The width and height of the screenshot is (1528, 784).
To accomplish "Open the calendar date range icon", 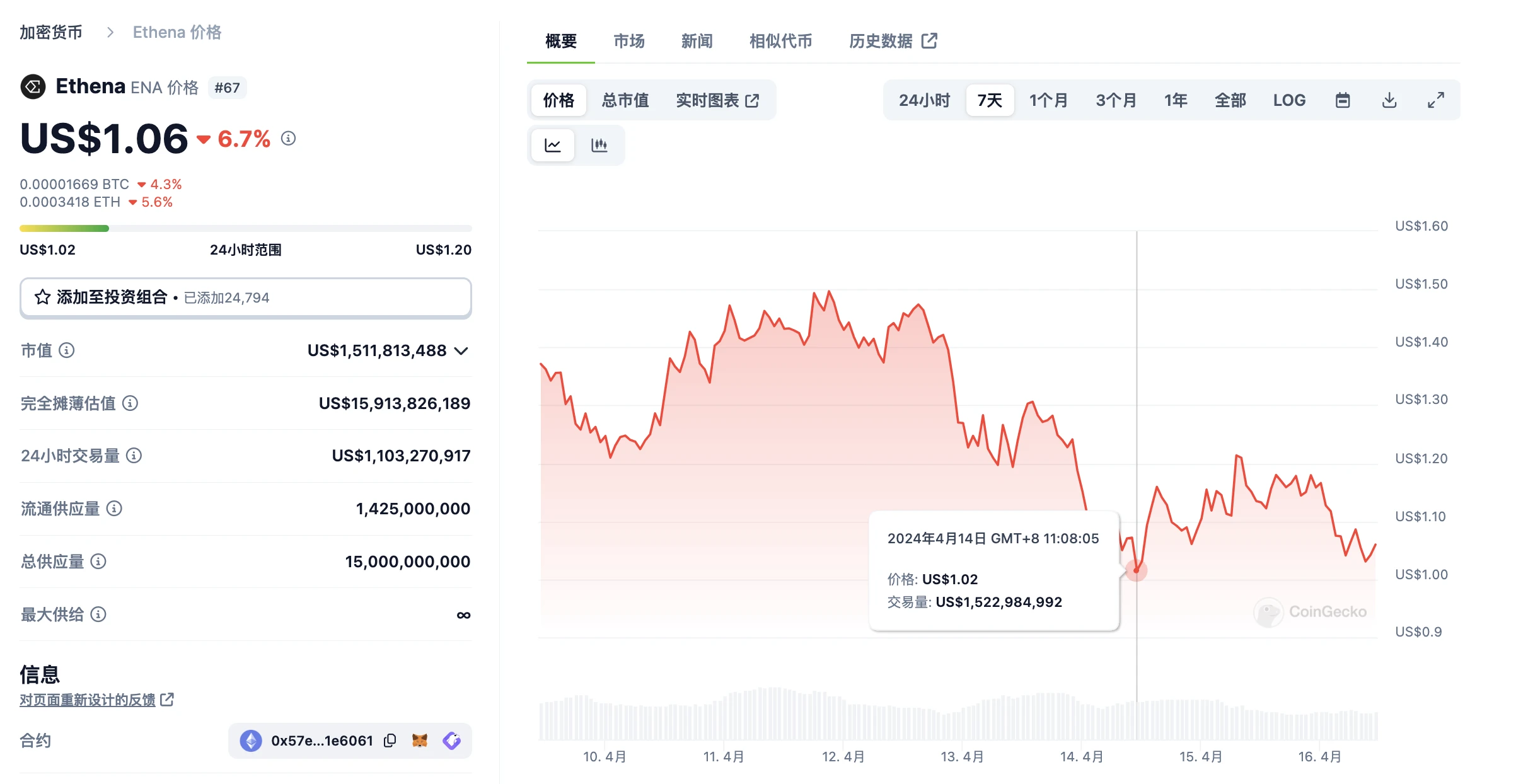I will point(1342,100).
